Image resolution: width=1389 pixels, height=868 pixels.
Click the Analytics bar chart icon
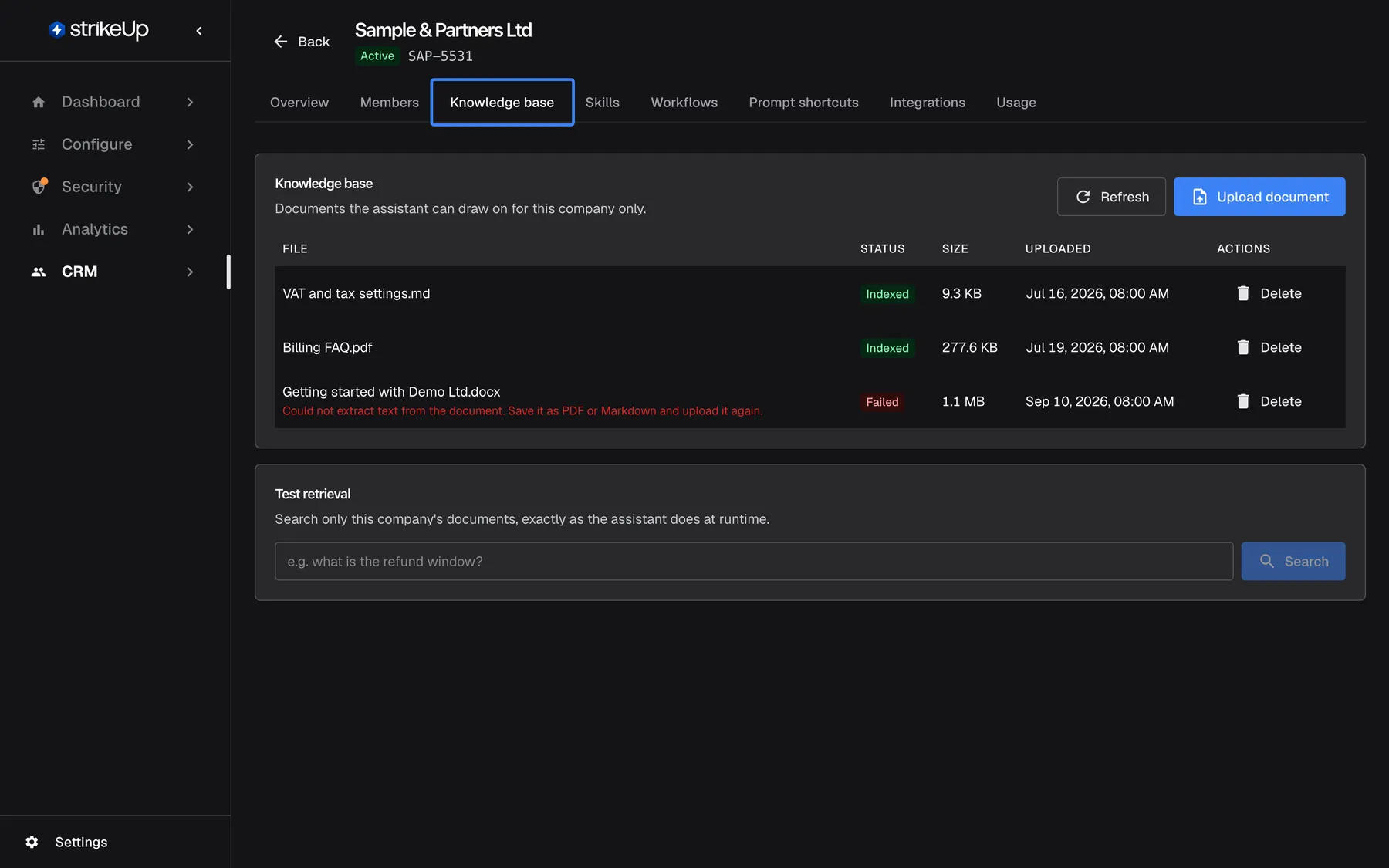[x=39, y=229]
